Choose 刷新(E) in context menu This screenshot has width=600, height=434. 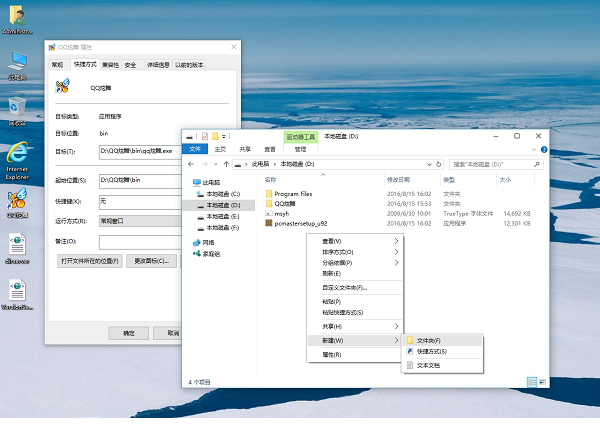coord(355,273)
